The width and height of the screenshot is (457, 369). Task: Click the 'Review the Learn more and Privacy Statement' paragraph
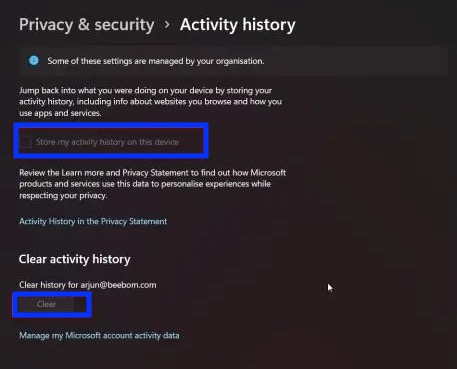(x=152, y=184)
